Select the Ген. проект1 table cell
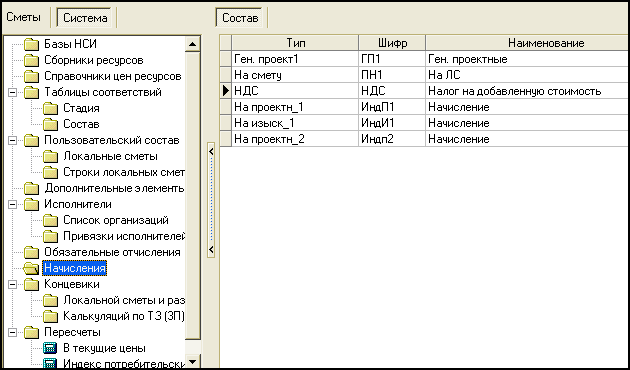The height and width of the screenshot is (370, 630). [x=295, y=59]
